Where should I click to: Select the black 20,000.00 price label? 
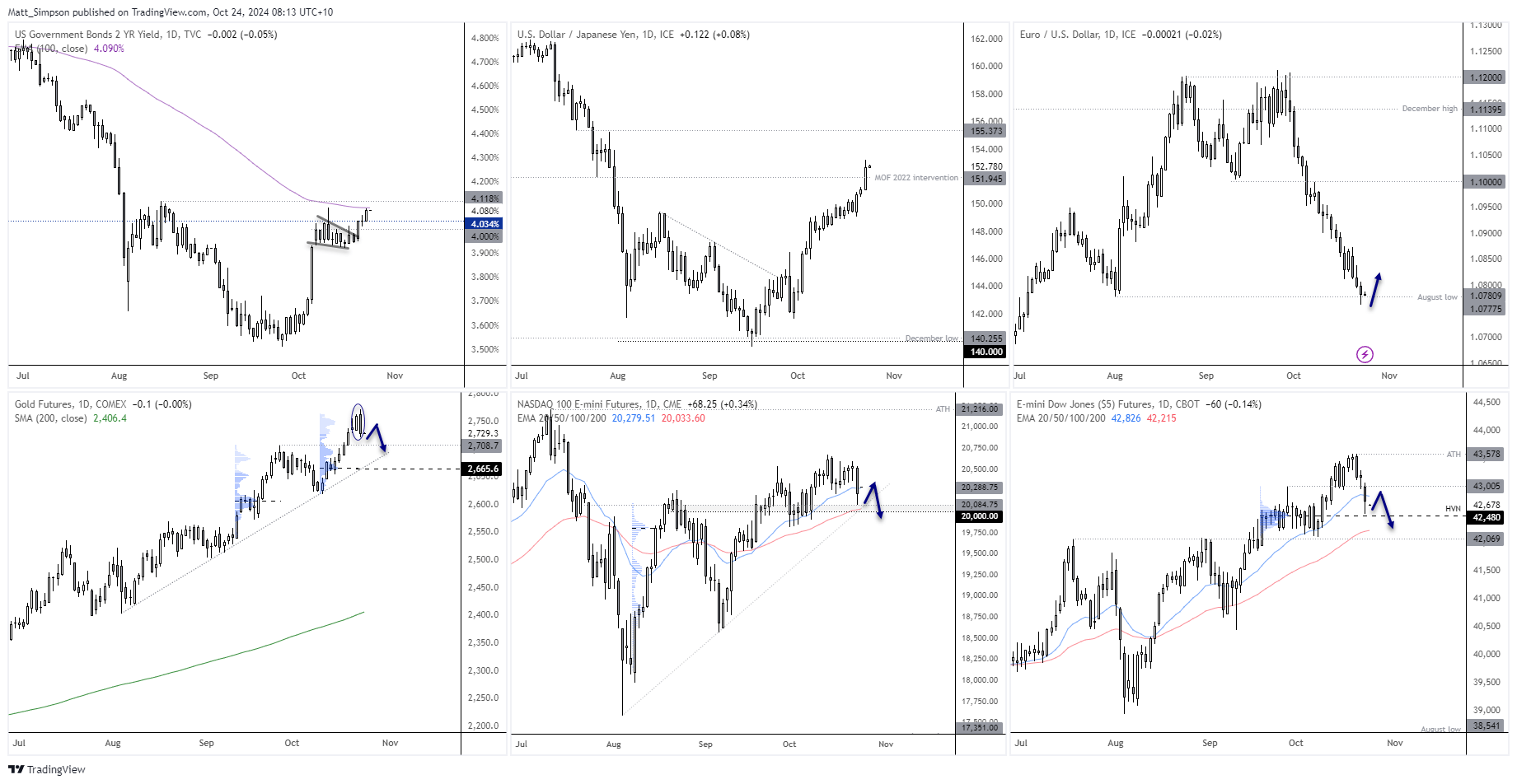(980, 516)
